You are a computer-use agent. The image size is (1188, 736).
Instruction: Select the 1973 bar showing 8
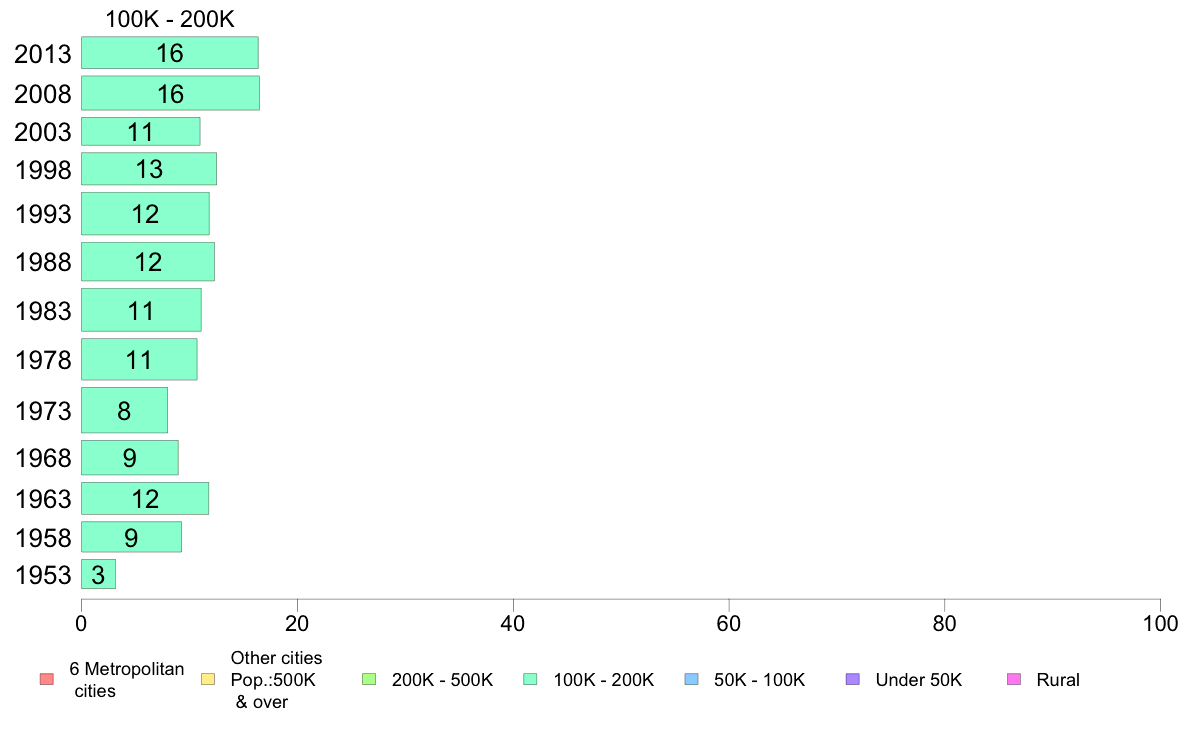point(124,410)
